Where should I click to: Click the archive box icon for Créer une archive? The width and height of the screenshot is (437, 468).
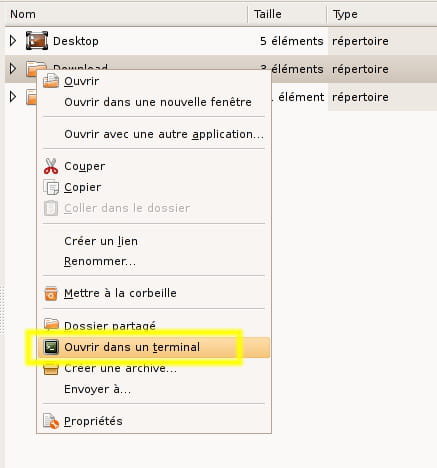coord(51,369)
